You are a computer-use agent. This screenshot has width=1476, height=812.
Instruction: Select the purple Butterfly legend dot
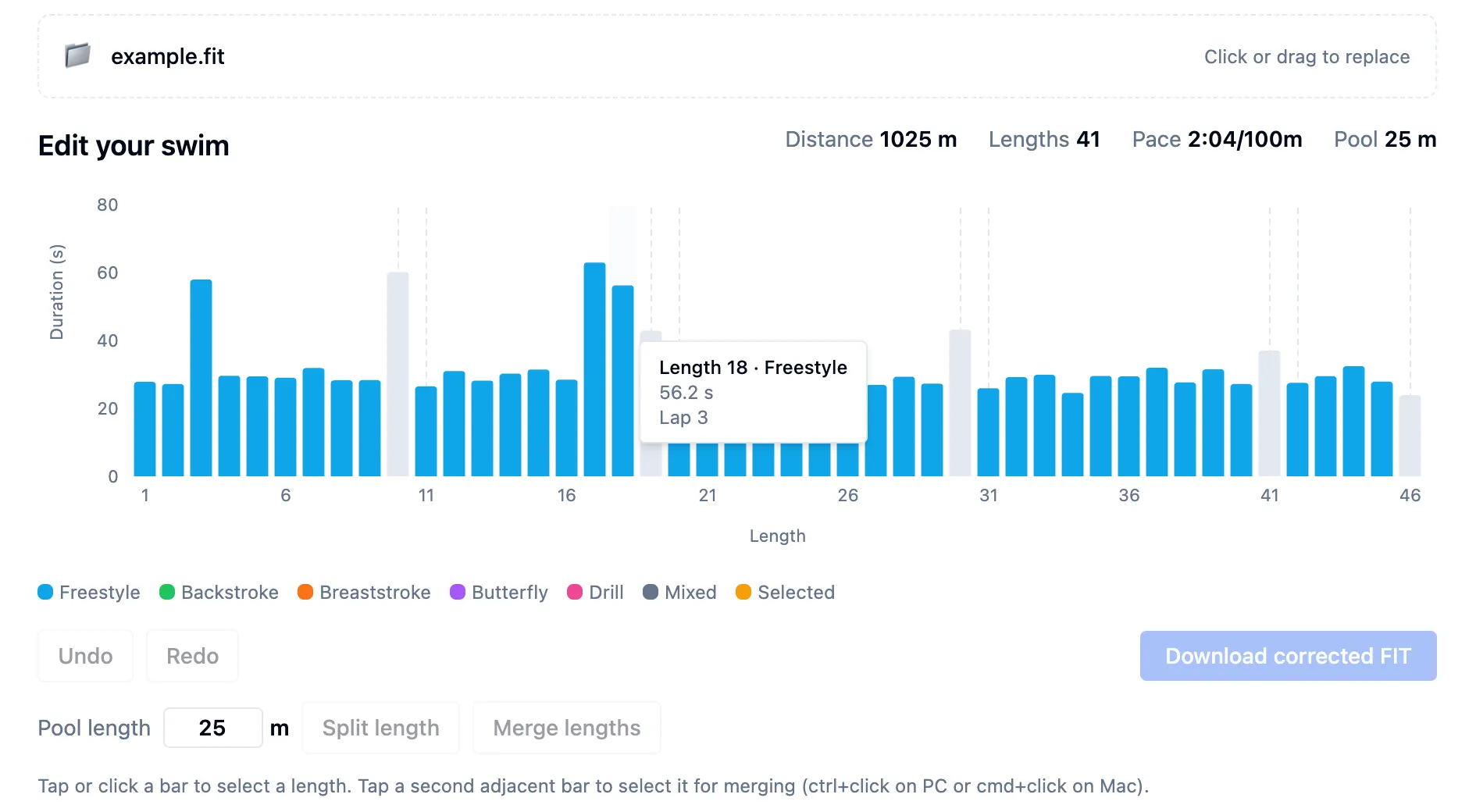[457, 592]
